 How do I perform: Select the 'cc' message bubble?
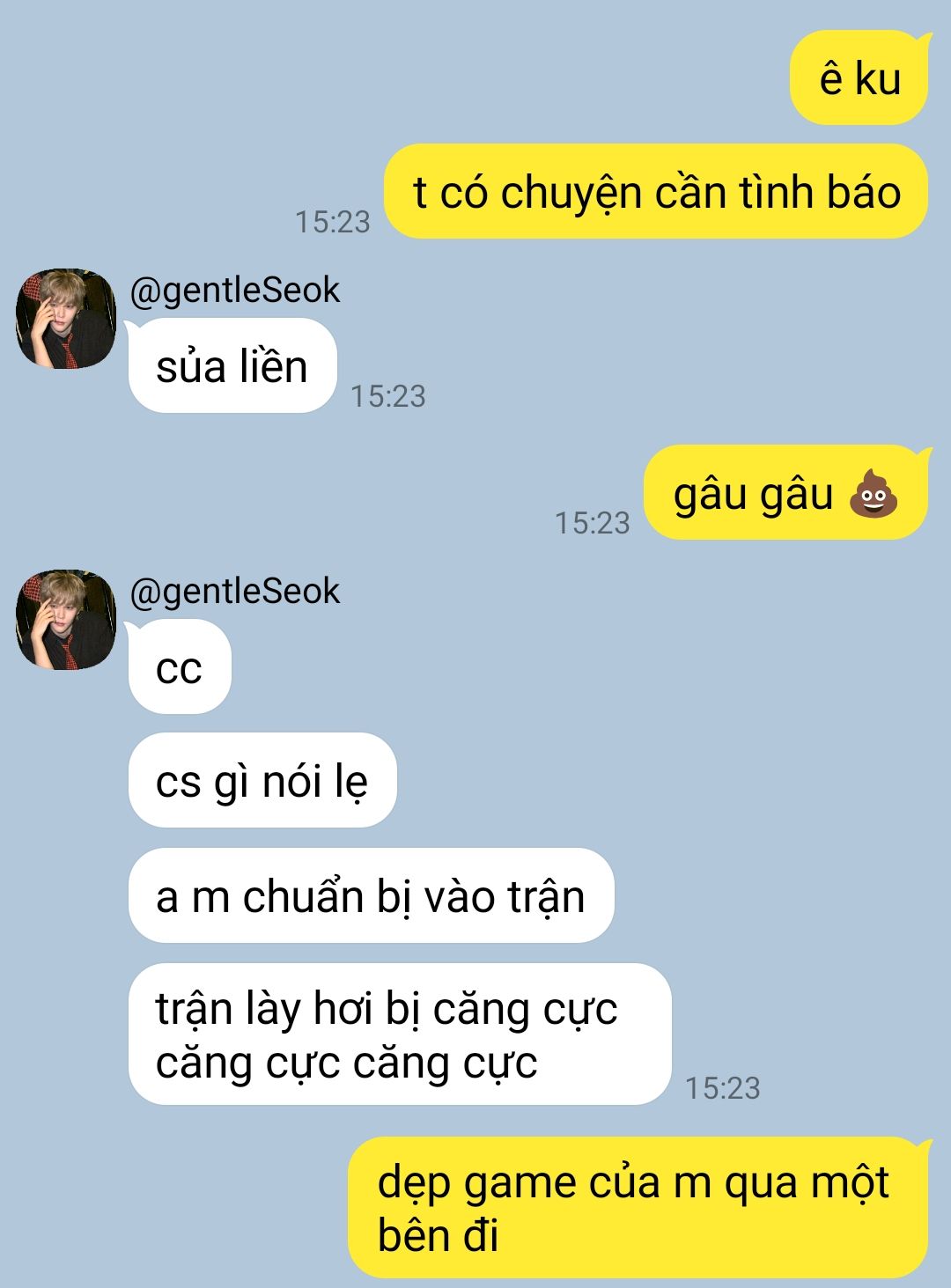coord(180,667)
